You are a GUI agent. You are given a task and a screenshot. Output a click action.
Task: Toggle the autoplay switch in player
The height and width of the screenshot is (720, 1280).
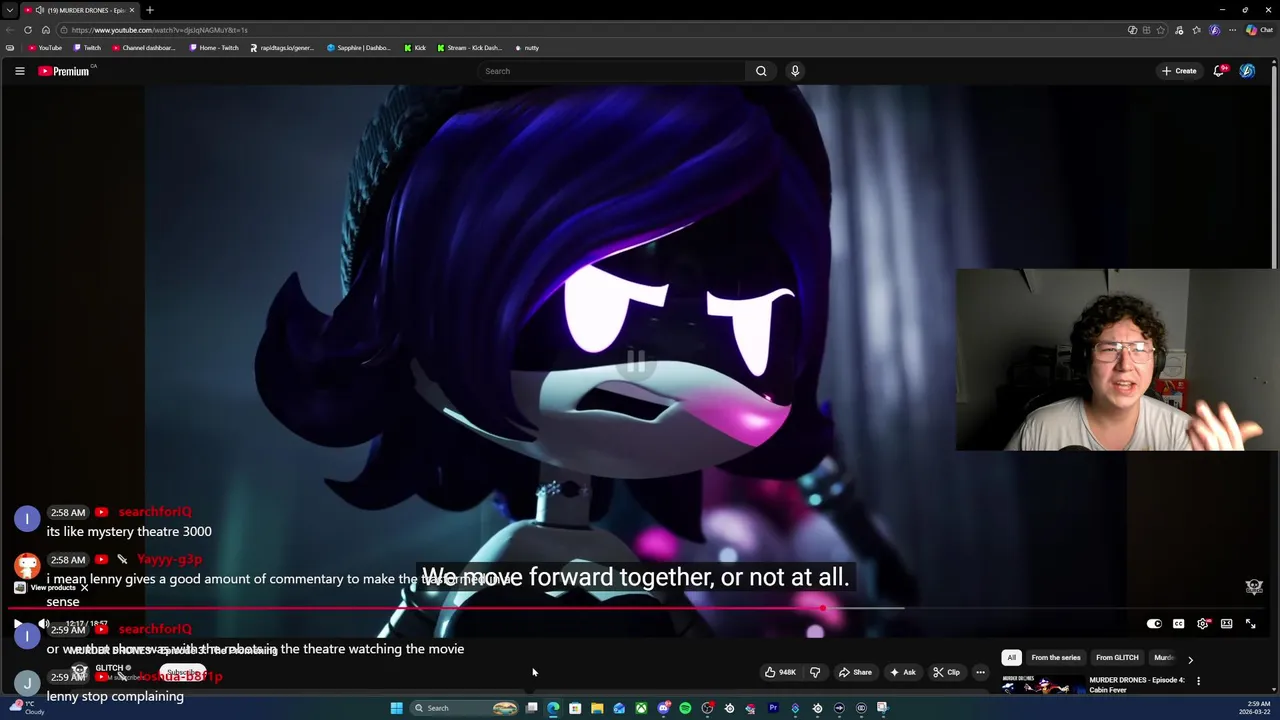(x=1154, y=624)
